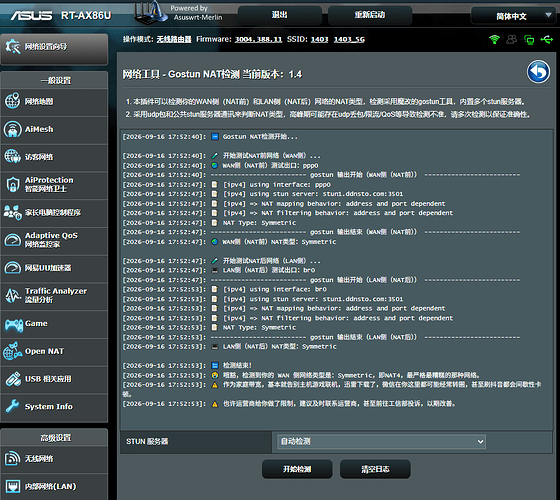The width and height of the screenshot is (560, 500).
Task: Click the Wireless settings icon
Action: 12,458
